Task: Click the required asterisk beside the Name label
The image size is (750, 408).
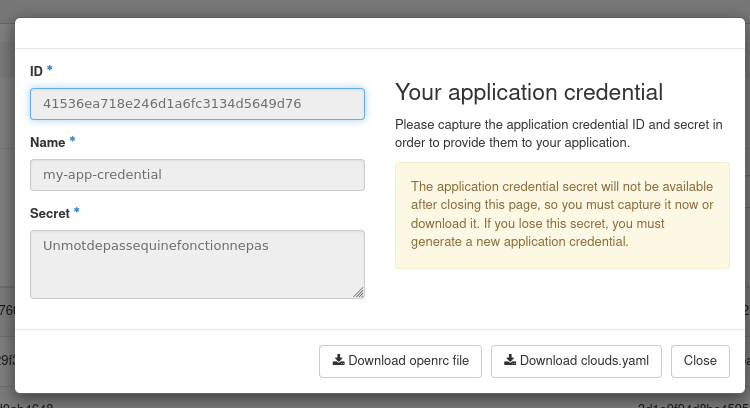Action: coord(72,142)
